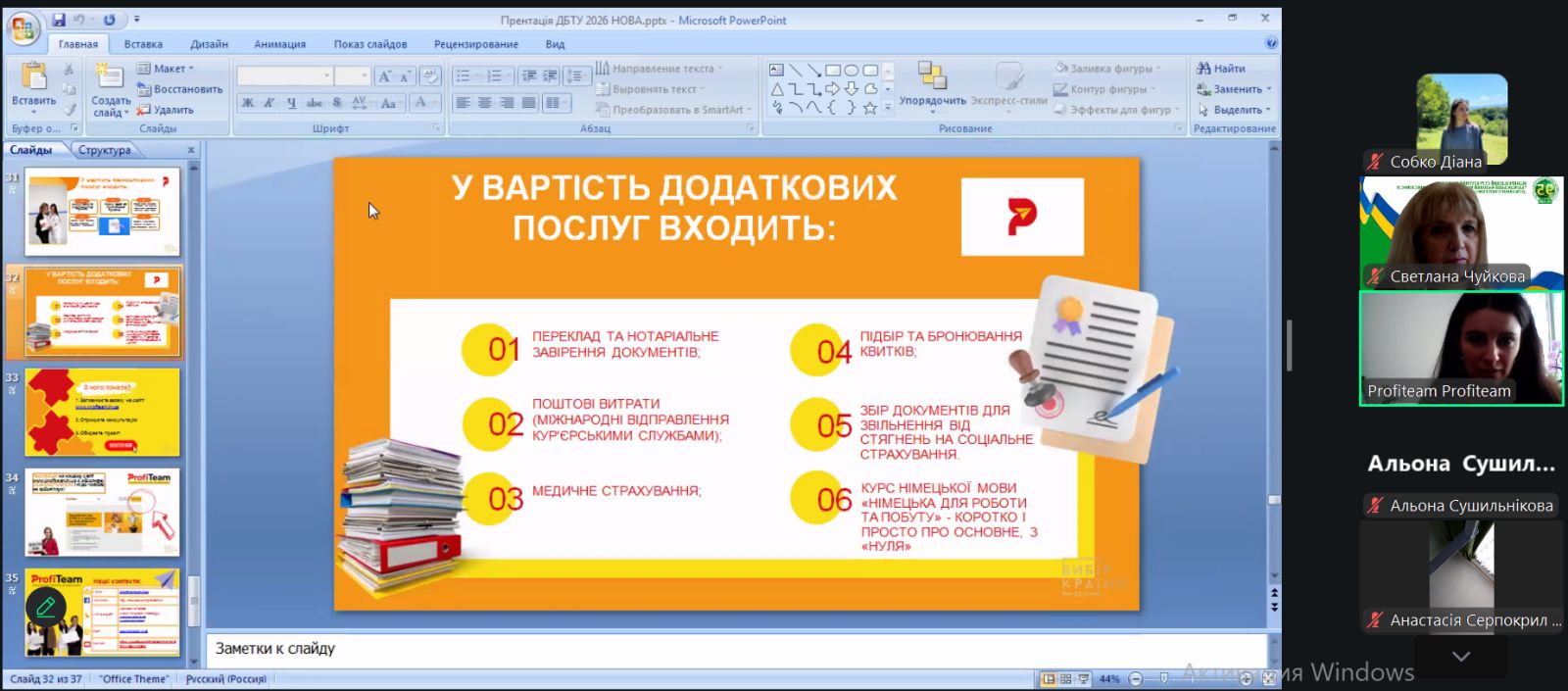The image size is (1568, 691).
Task: Click the Find (Найти) binoculars button
Action: point(1221,69)
